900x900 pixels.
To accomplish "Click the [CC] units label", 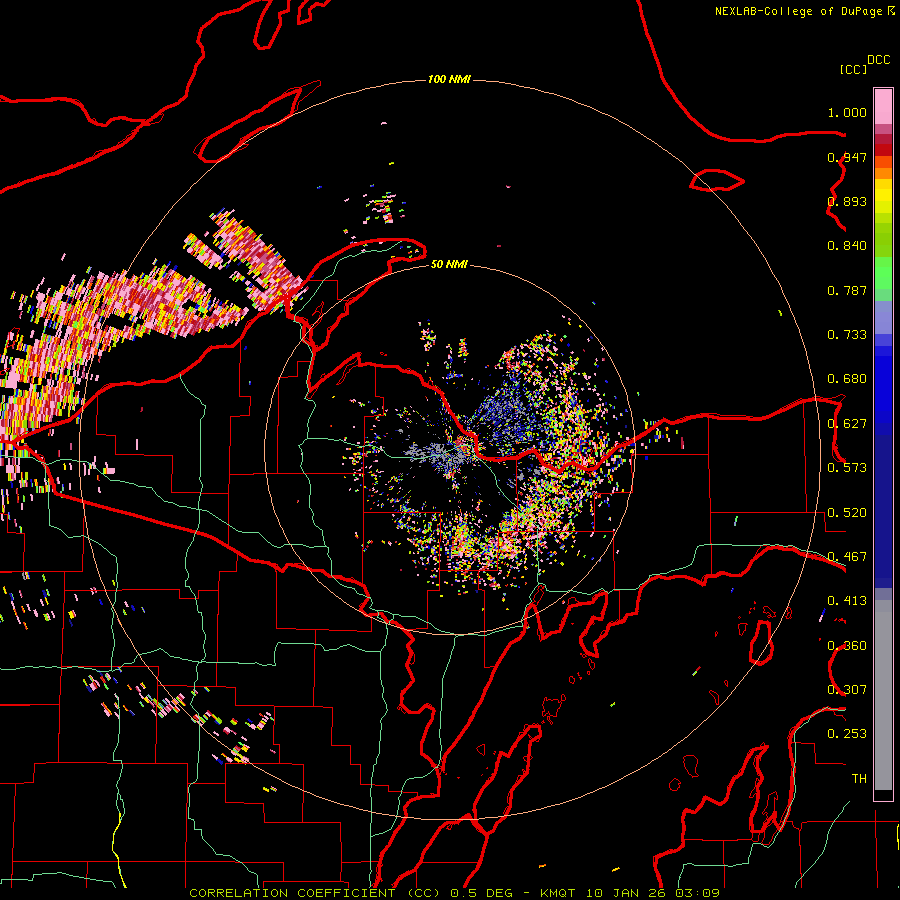I will (x=853, y=69).
